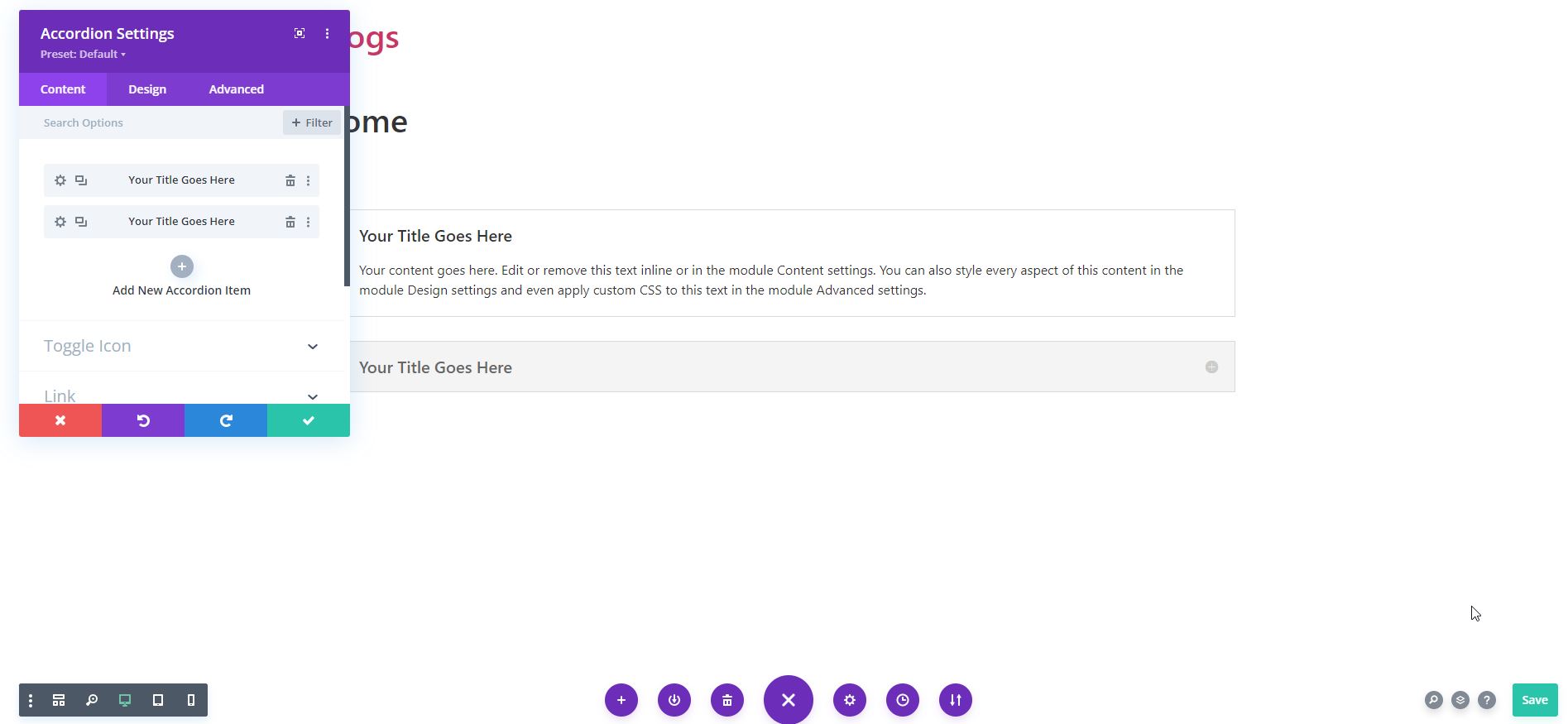Open settings gear of second accordion item
Screen dimensions: 1568x724
click(60, 222)
